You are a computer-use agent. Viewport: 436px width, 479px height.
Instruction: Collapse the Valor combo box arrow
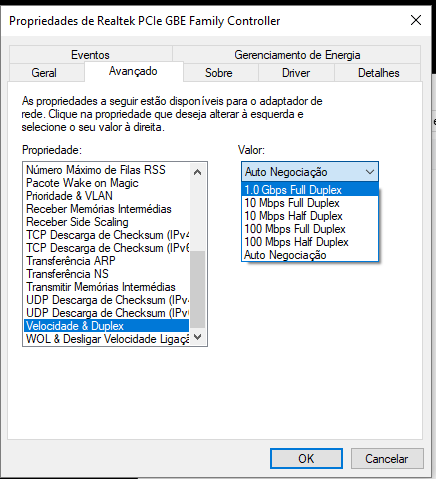point(369,172)
